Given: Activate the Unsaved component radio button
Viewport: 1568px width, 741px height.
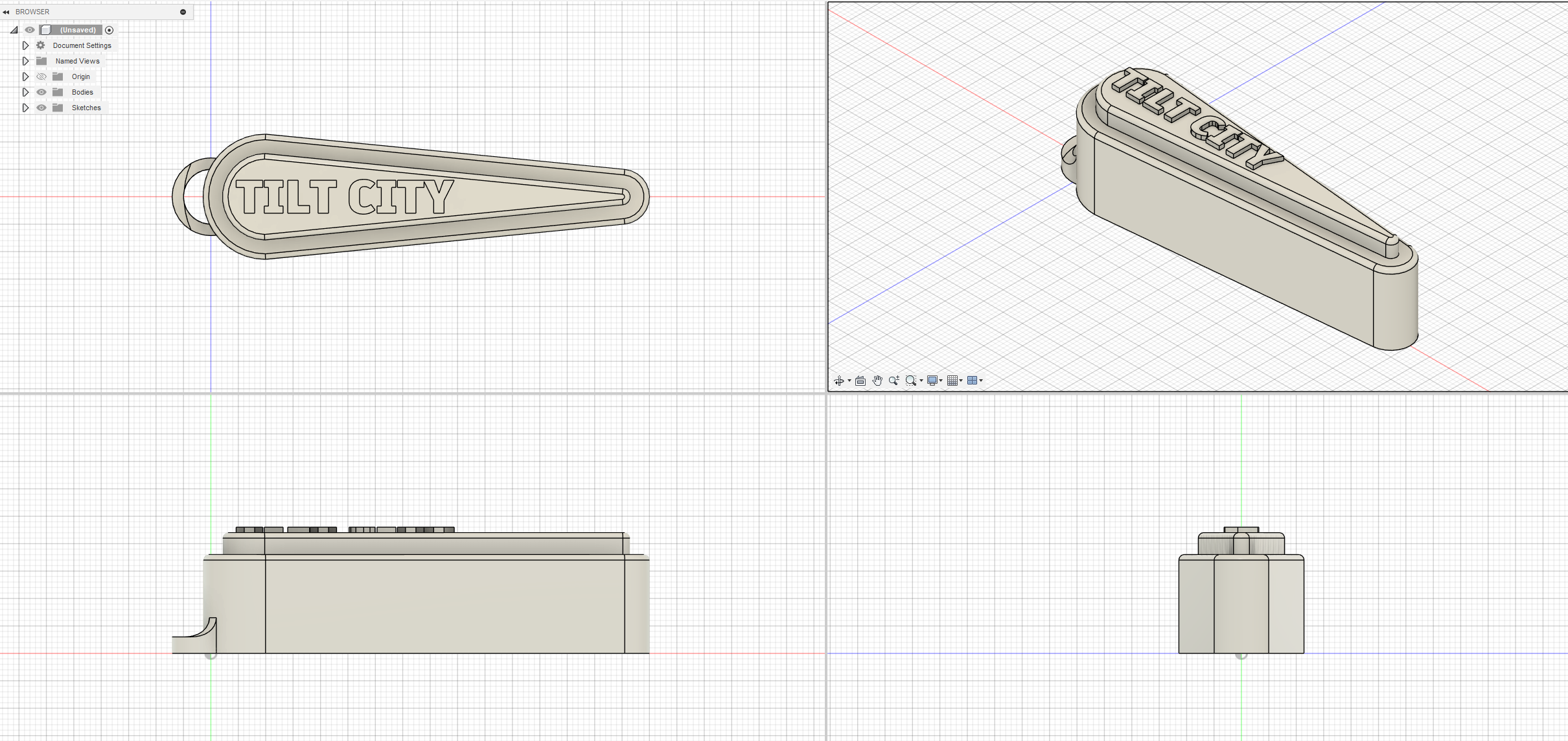Looking at the screenshot, I should point(110,30).
